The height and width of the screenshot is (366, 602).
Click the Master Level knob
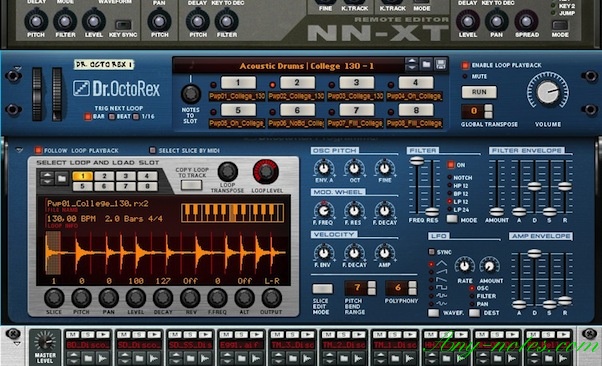[x=45, y=341]
